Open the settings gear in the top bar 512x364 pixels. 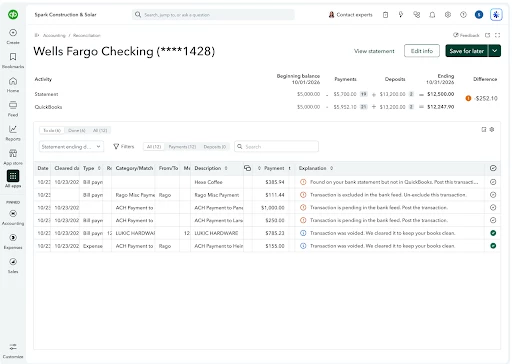click(x=448, y=15)
